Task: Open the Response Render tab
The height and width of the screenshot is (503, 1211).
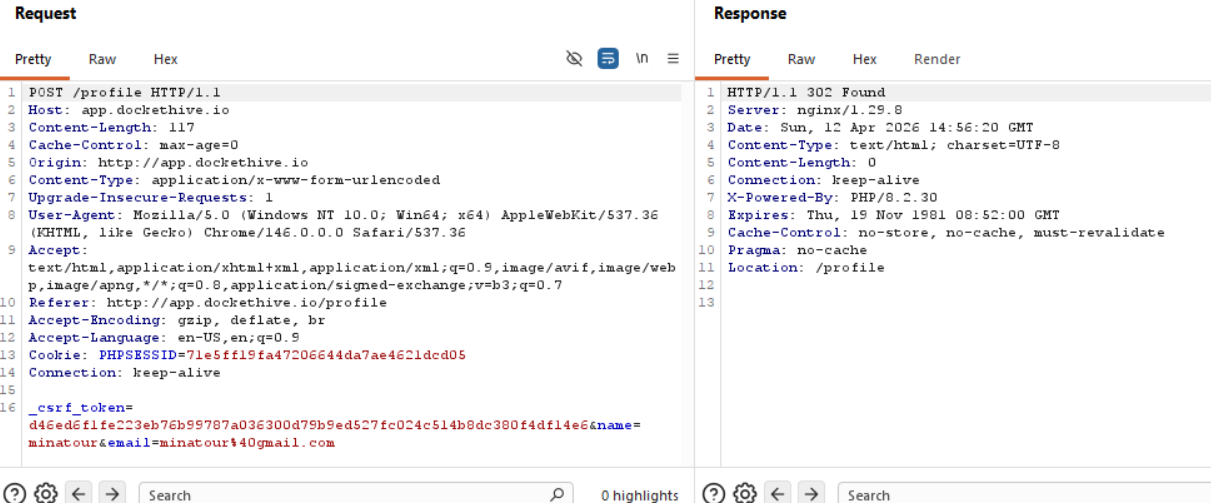Action: click(x=936, y=59)
